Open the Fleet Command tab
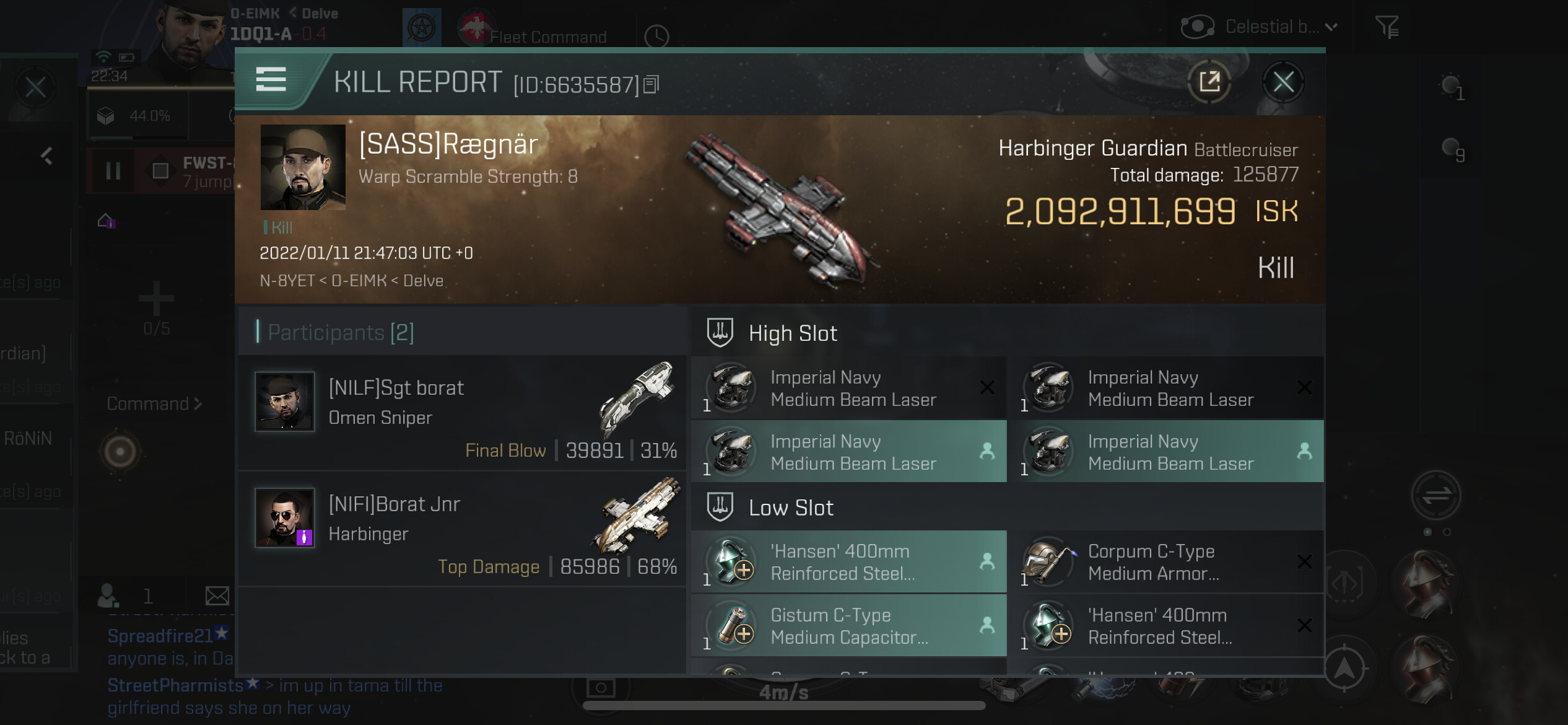The image size is (1568, 725). point(547,37)
